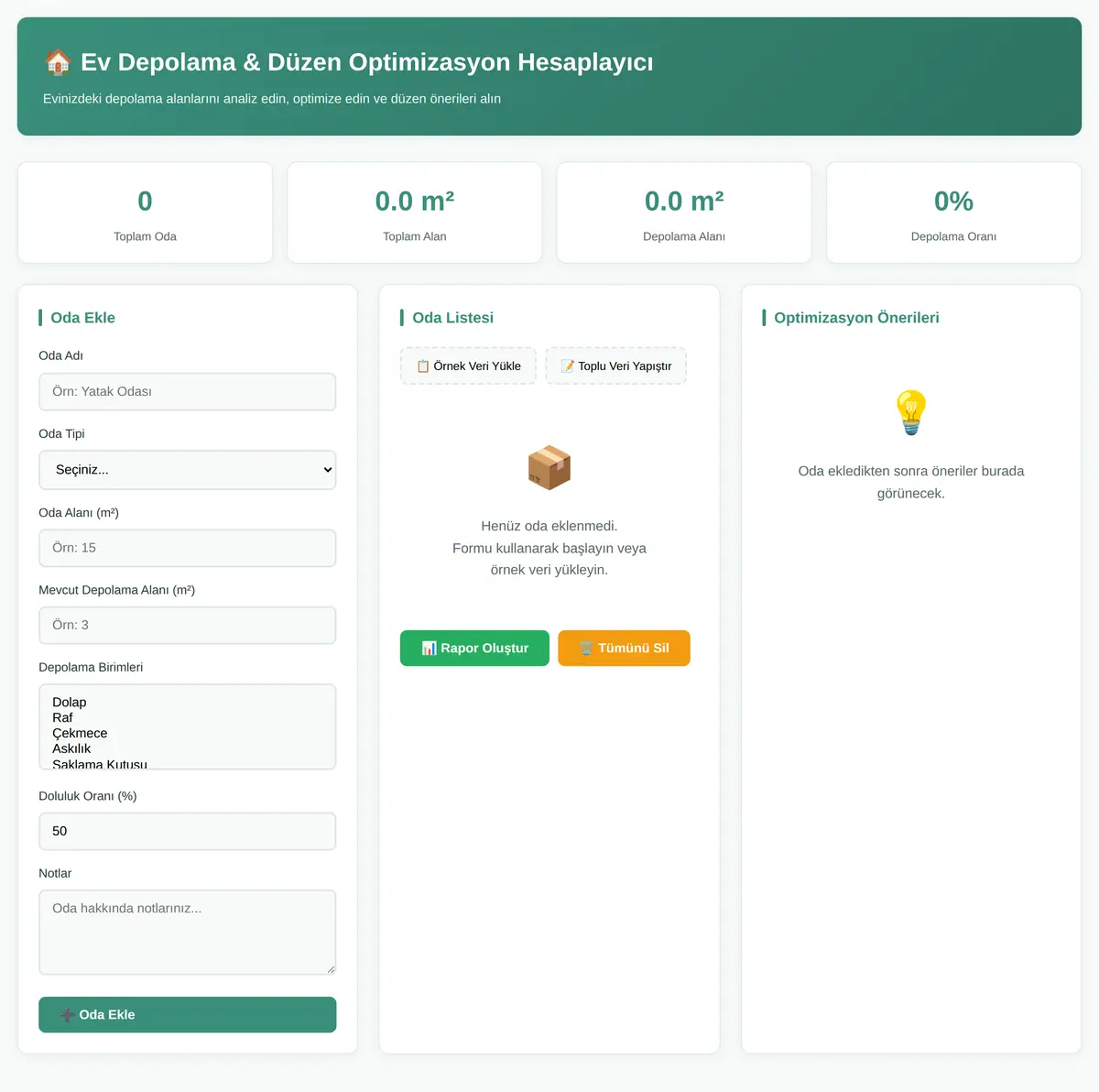Image resolution: width=1099 pixels, height=1092 pixels.
Task: Click the memo icon on Toplu Veri Yapıştır
Action: pyautogui.click(x=568, y=366)
